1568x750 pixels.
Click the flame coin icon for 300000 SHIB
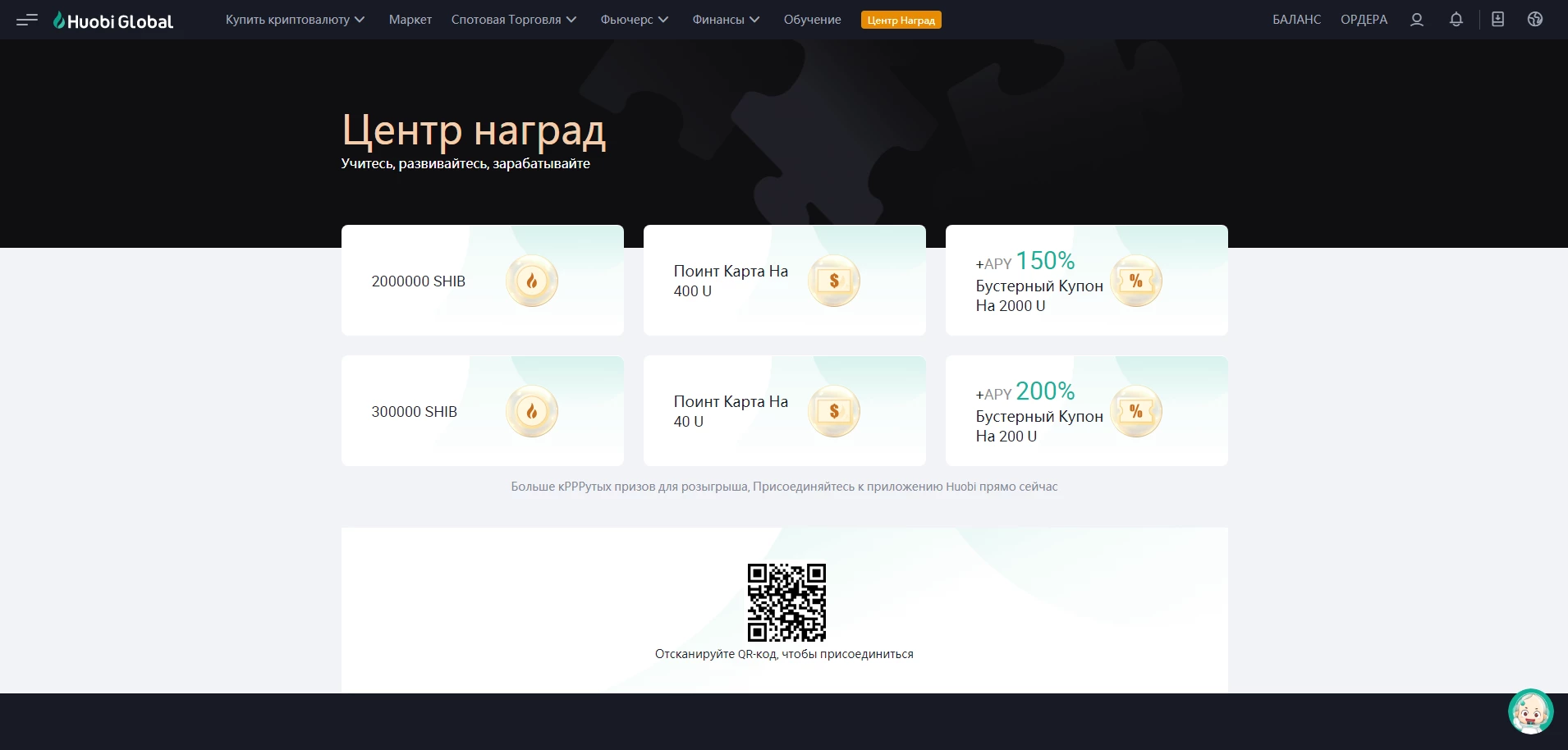tap(532, 411)
